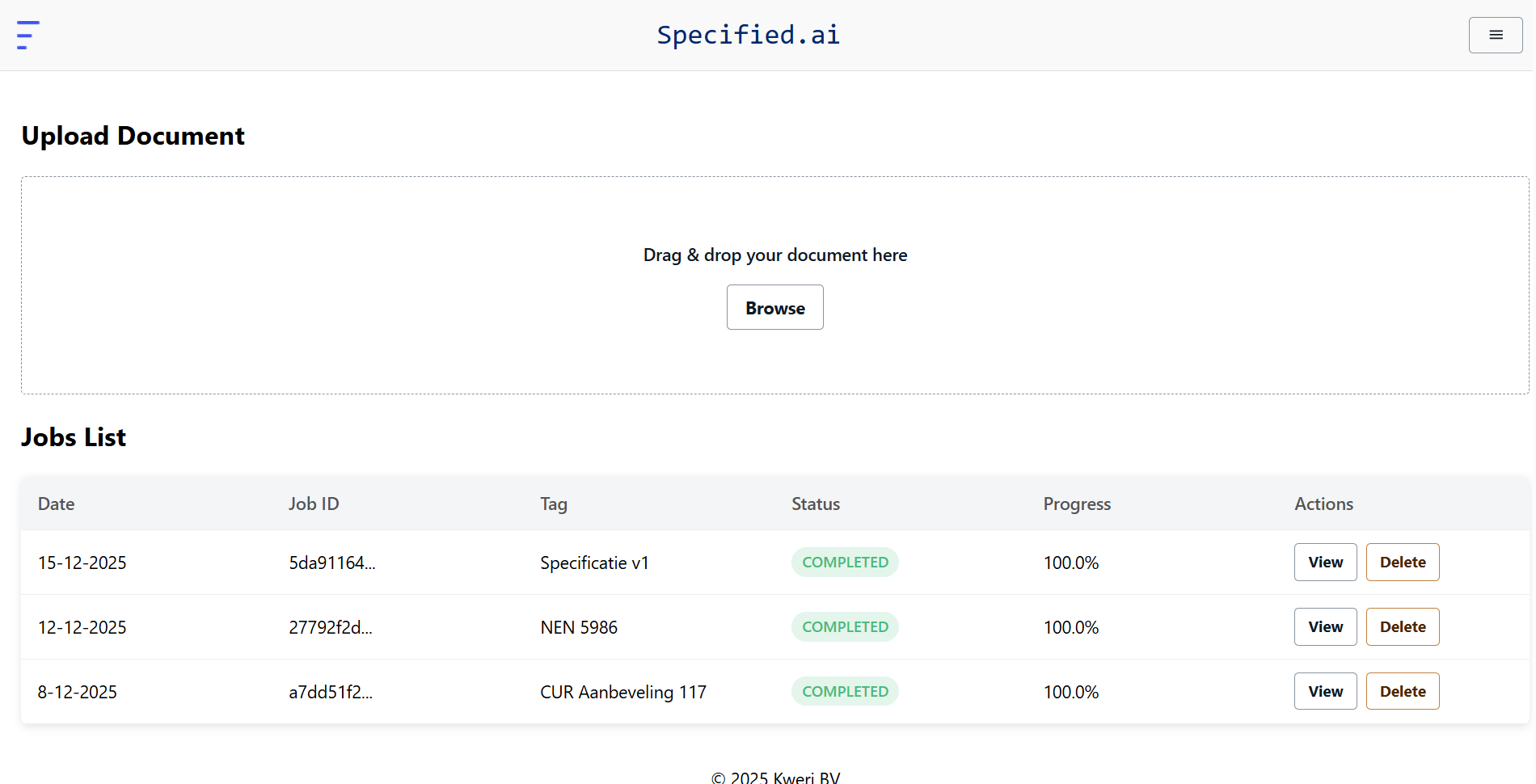Click the Job ID column header

click(x=314, y=504)
